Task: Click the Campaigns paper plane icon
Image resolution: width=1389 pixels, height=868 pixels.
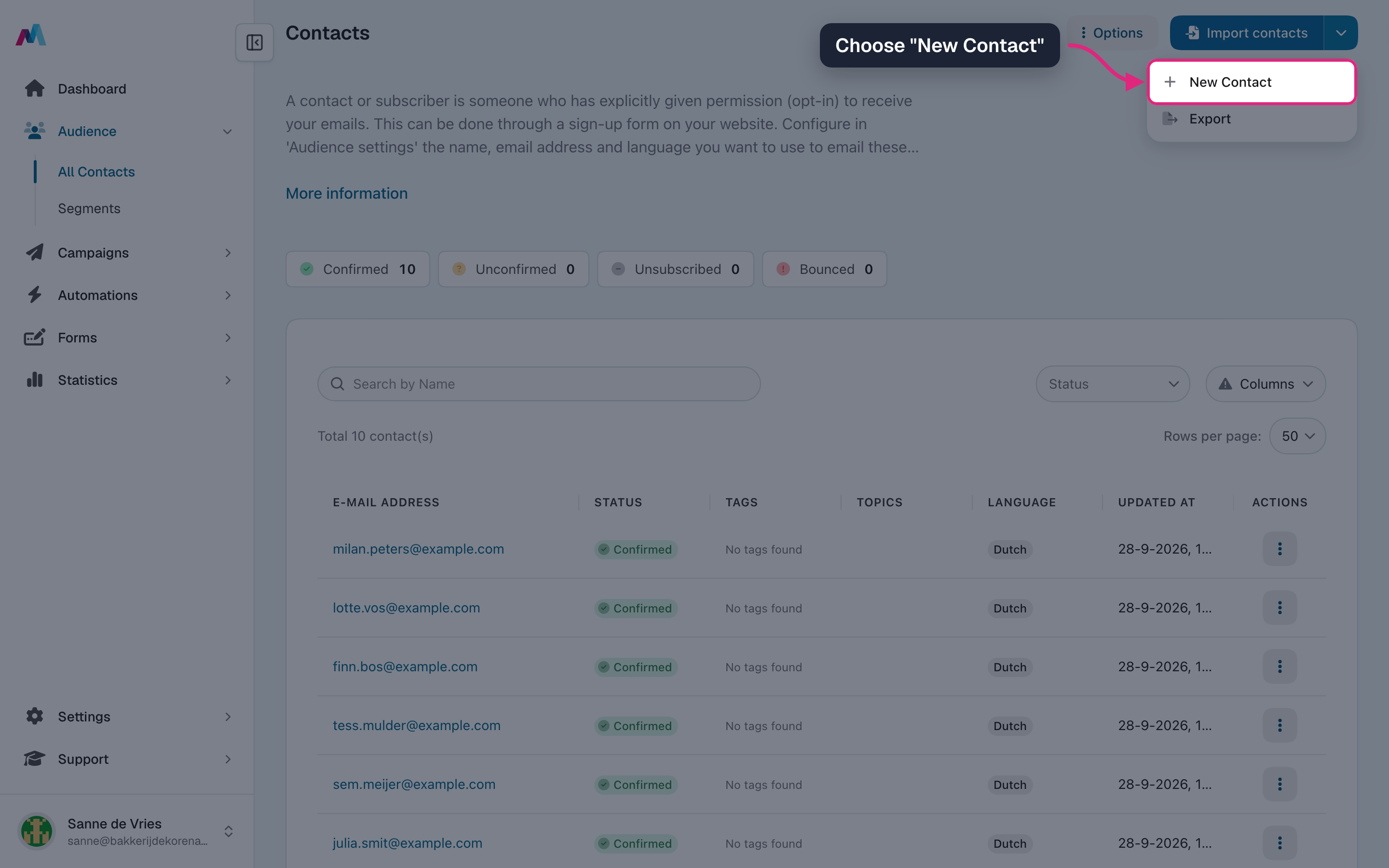Action: [x=34, y=253]
